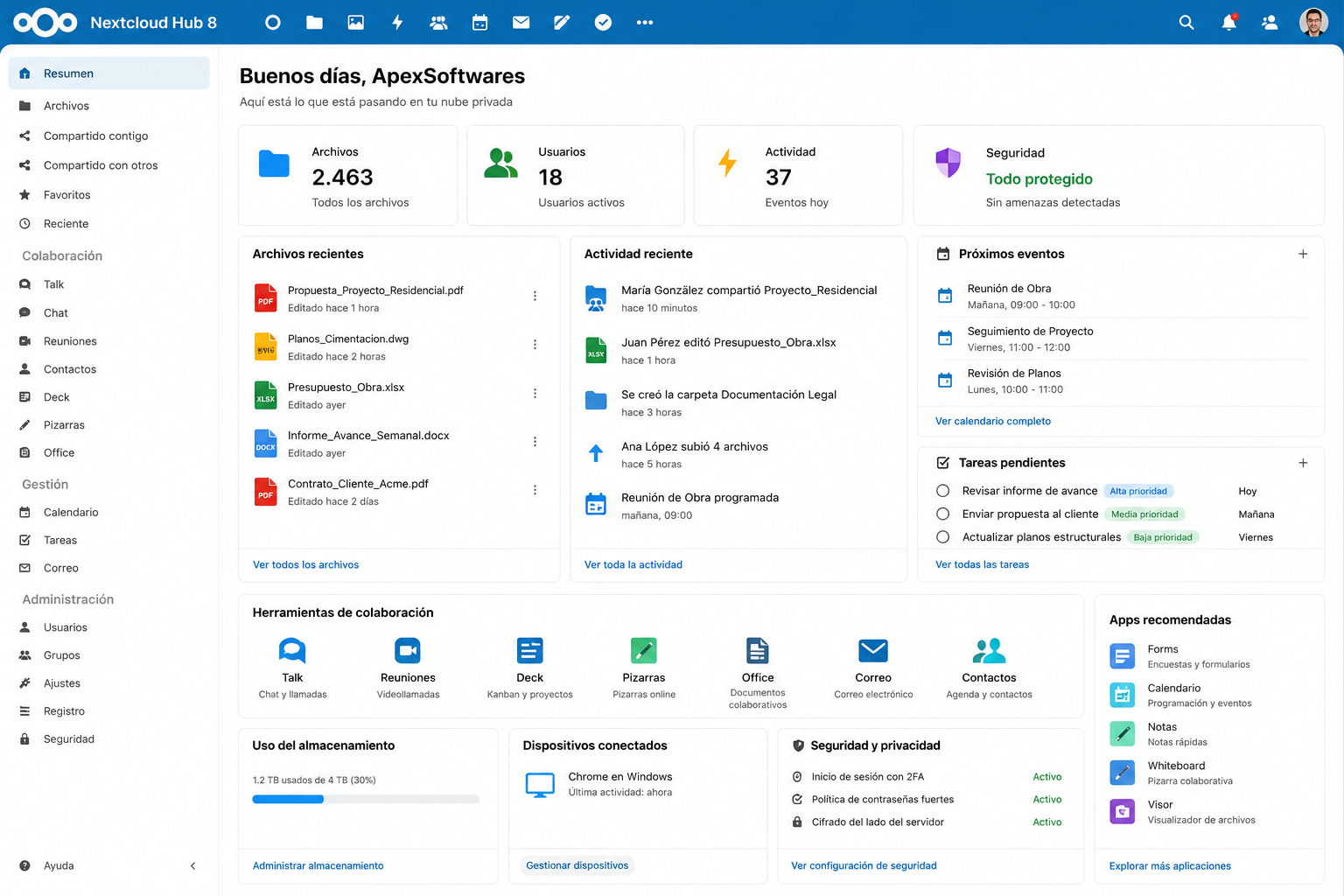This screenshot has width=1344, height=896.
Task: Click Administrar almacenamiento link
Action: click(318, 866)
